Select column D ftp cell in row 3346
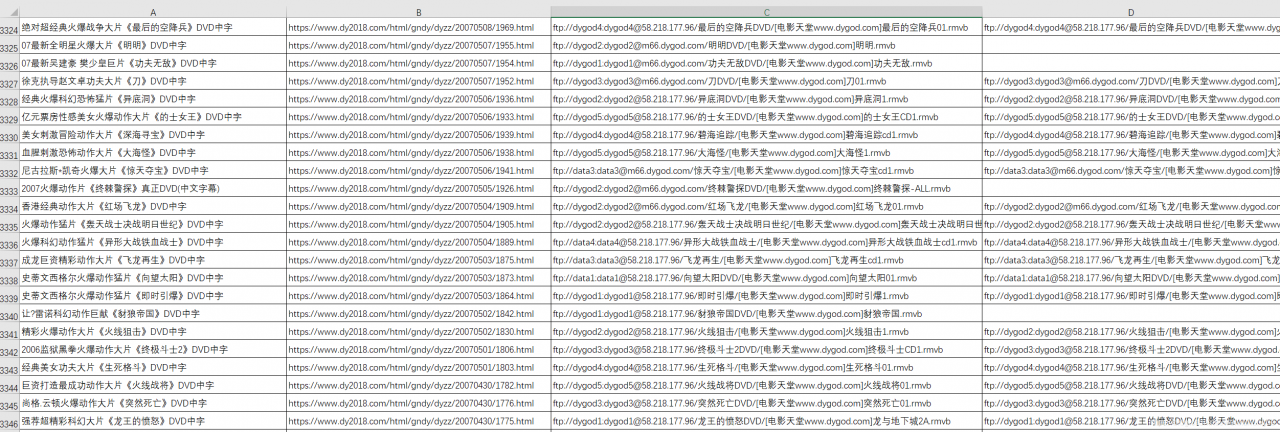Viewport: 1280px width, 432px height. (1131, 422)
